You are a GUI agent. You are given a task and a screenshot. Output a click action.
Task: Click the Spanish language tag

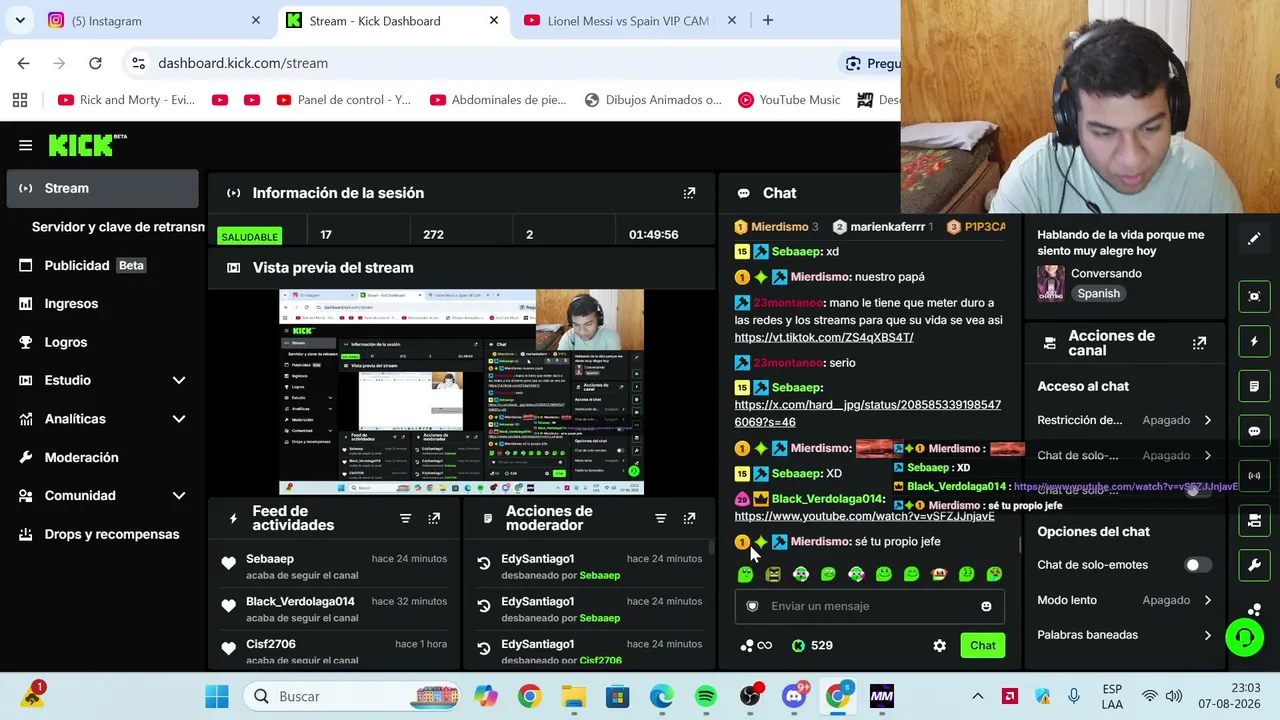pos(1098,294)
